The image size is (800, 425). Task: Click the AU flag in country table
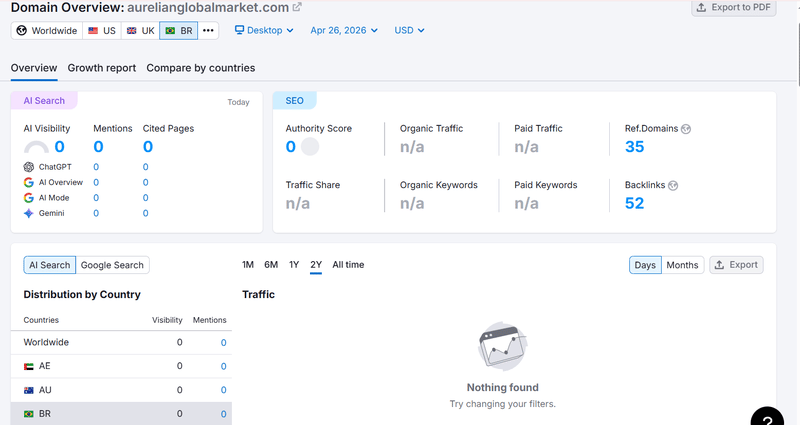click(29, 390)
